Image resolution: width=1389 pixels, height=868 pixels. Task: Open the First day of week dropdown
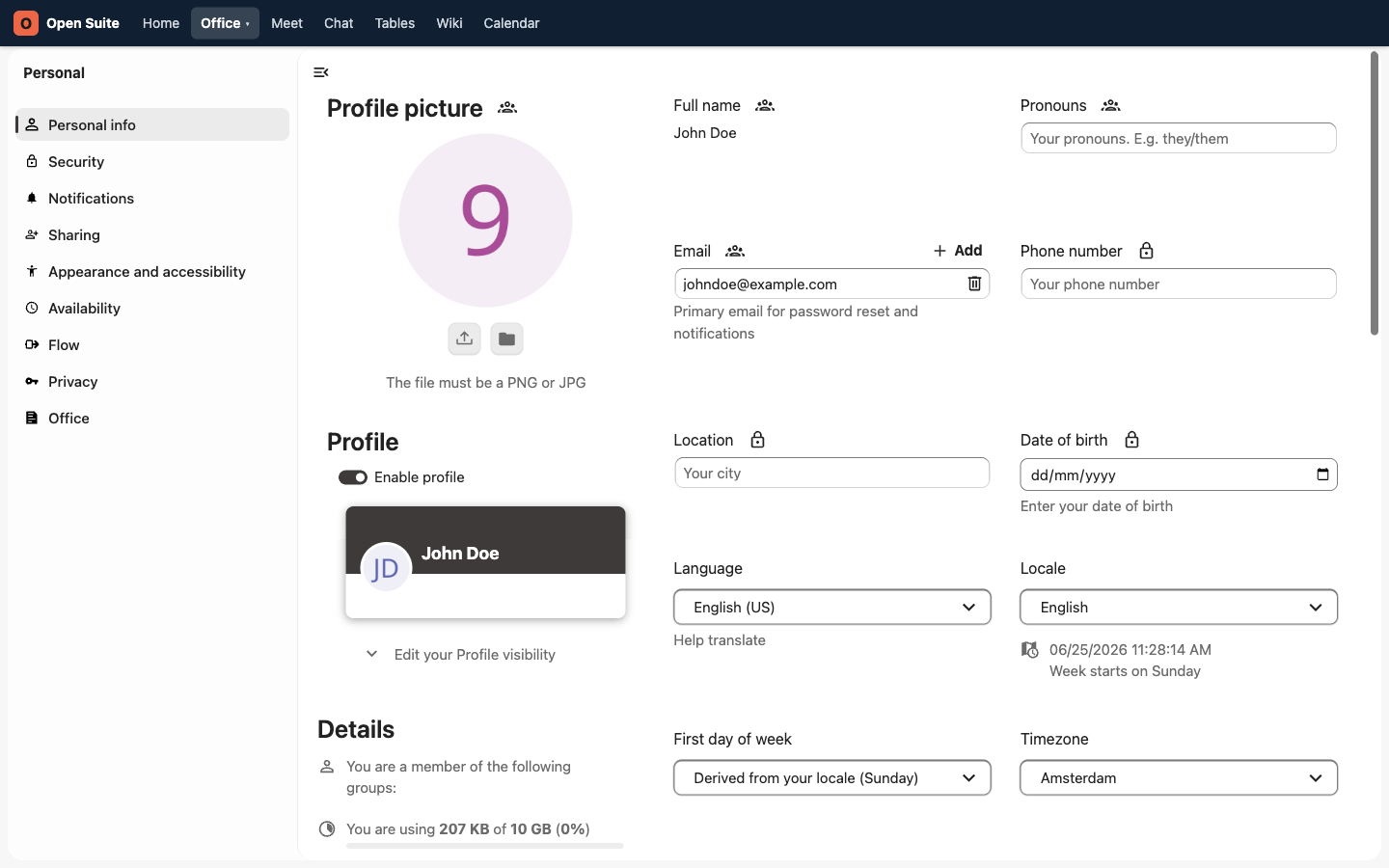[x=832, y=777]
